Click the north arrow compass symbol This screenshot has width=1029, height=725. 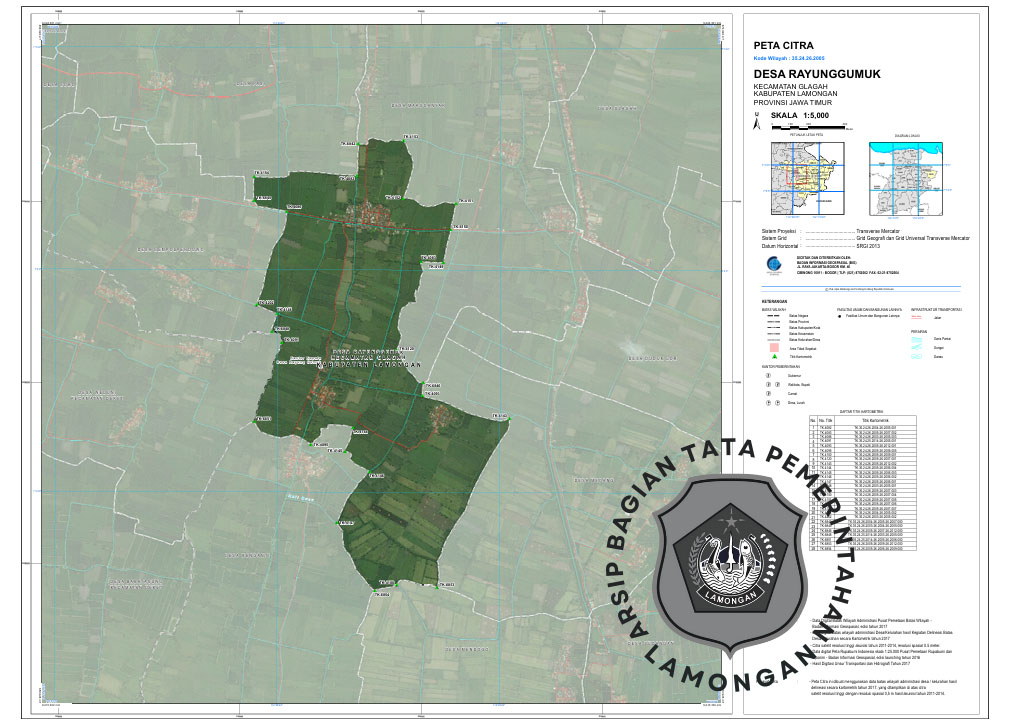point(757,124)
